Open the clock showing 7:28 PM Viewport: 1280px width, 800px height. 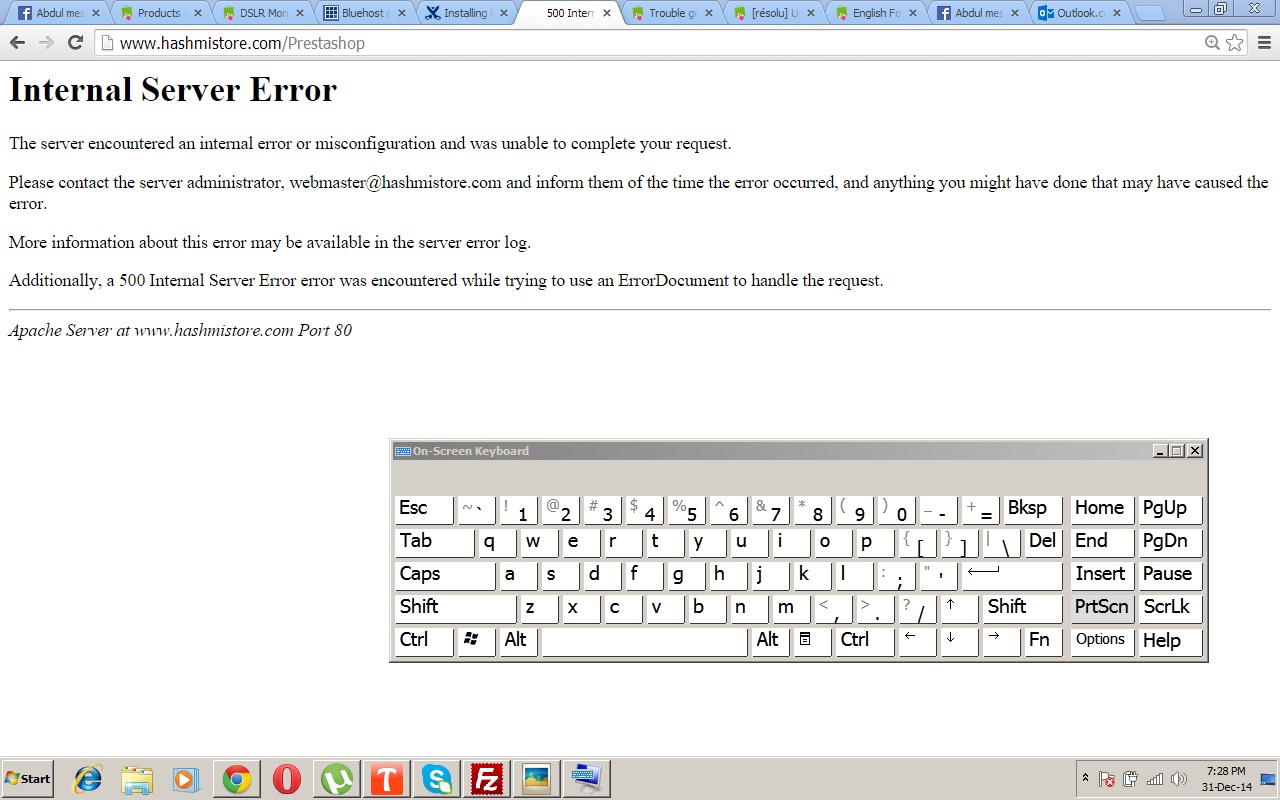[x=1226, y=779]
